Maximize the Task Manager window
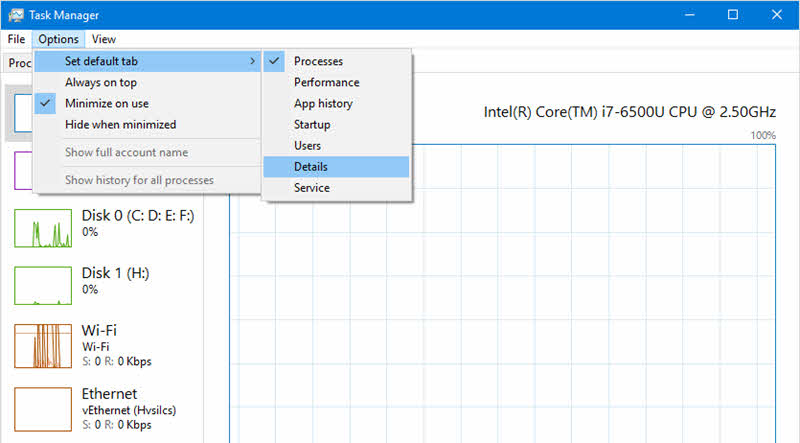The height and width of the screenshot is (443, 800). coord(733,15)
